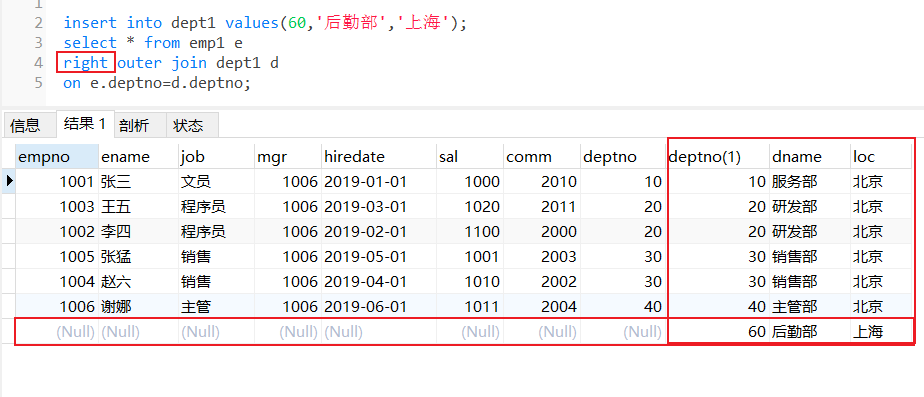
Task: Select the comm cell 2004
Action: pyautogui.click(x=542, y=306)
